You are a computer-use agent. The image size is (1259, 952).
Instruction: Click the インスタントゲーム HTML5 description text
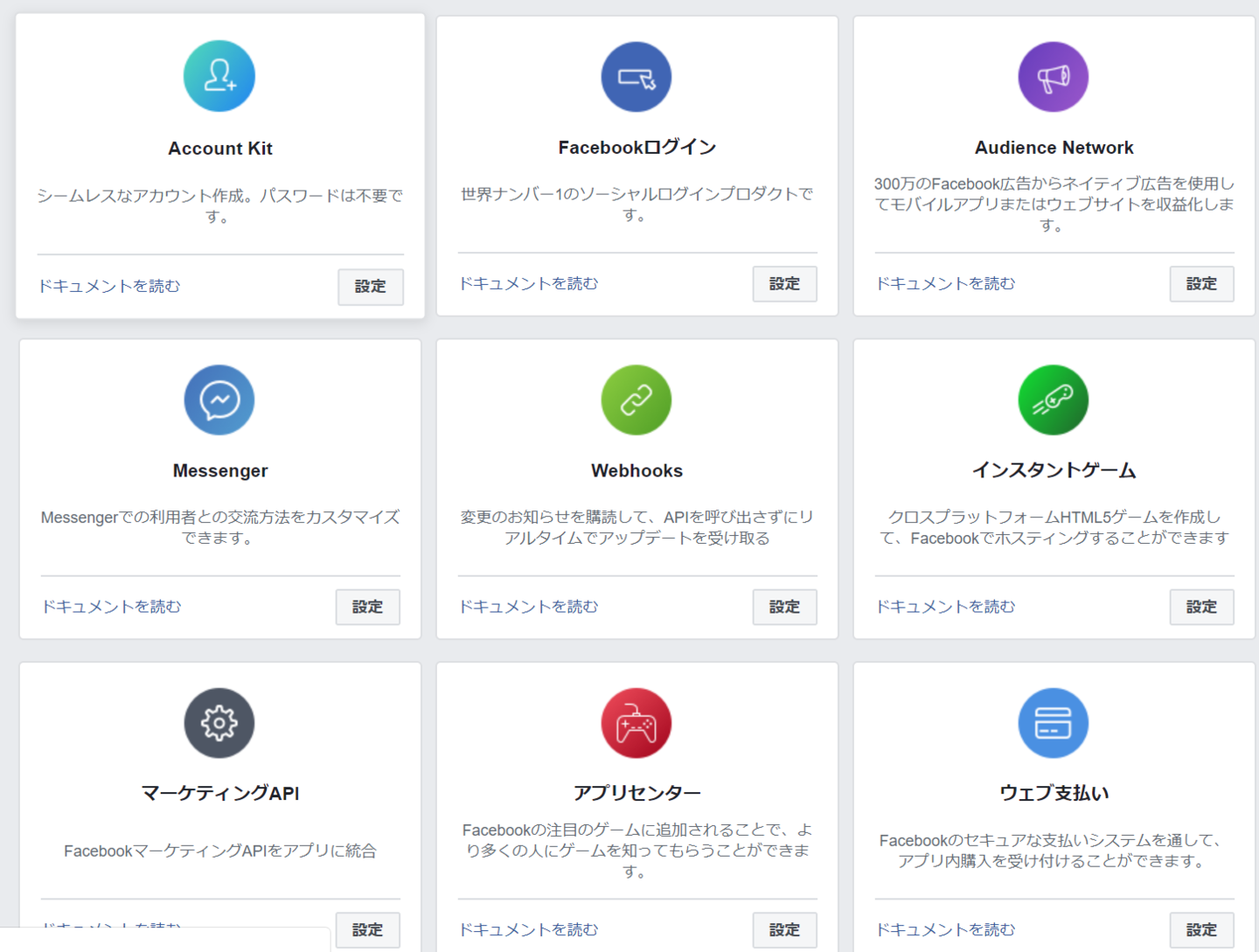[x=1054, y=527]
